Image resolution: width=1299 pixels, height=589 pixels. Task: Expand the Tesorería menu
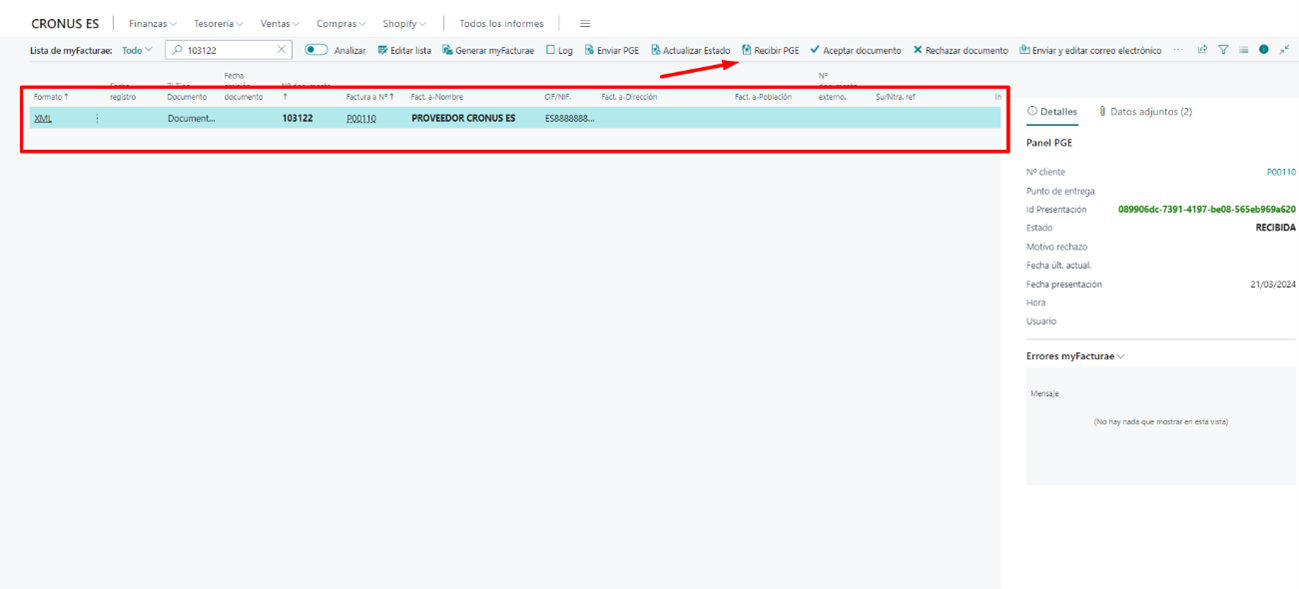tap(219, 24)
